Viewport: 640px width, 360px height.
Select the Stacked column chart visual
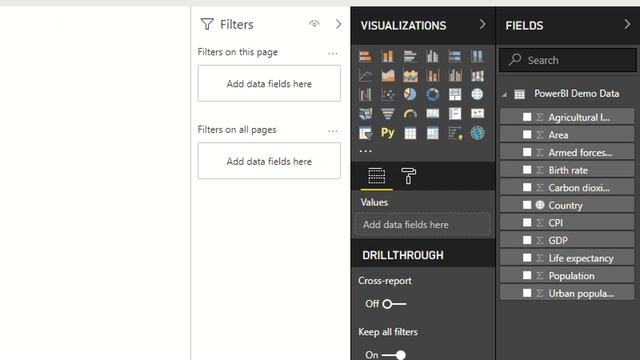(x=388, y=56)
